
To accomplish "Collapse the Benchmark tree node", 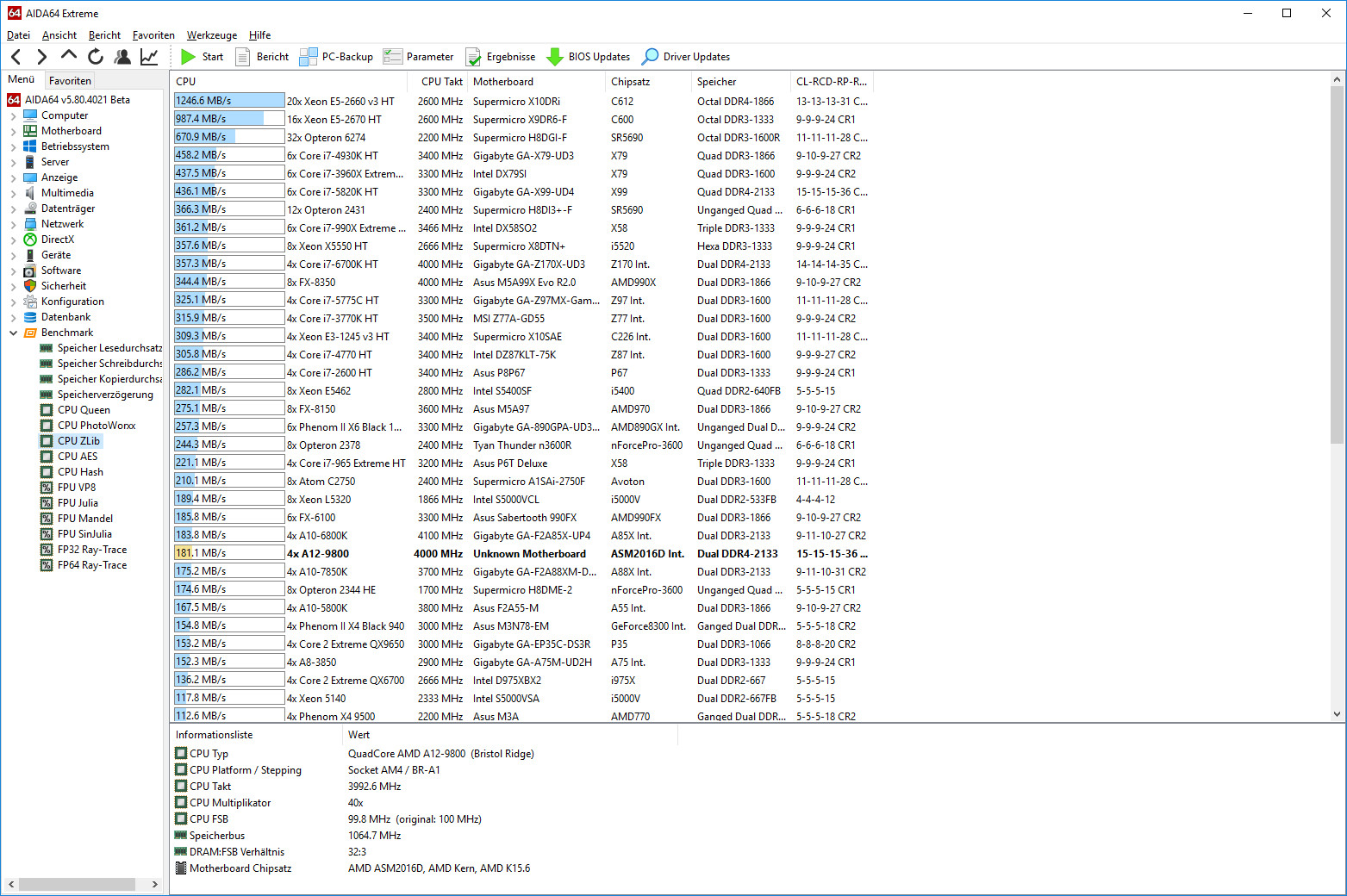I will click(x=13, y=333).
